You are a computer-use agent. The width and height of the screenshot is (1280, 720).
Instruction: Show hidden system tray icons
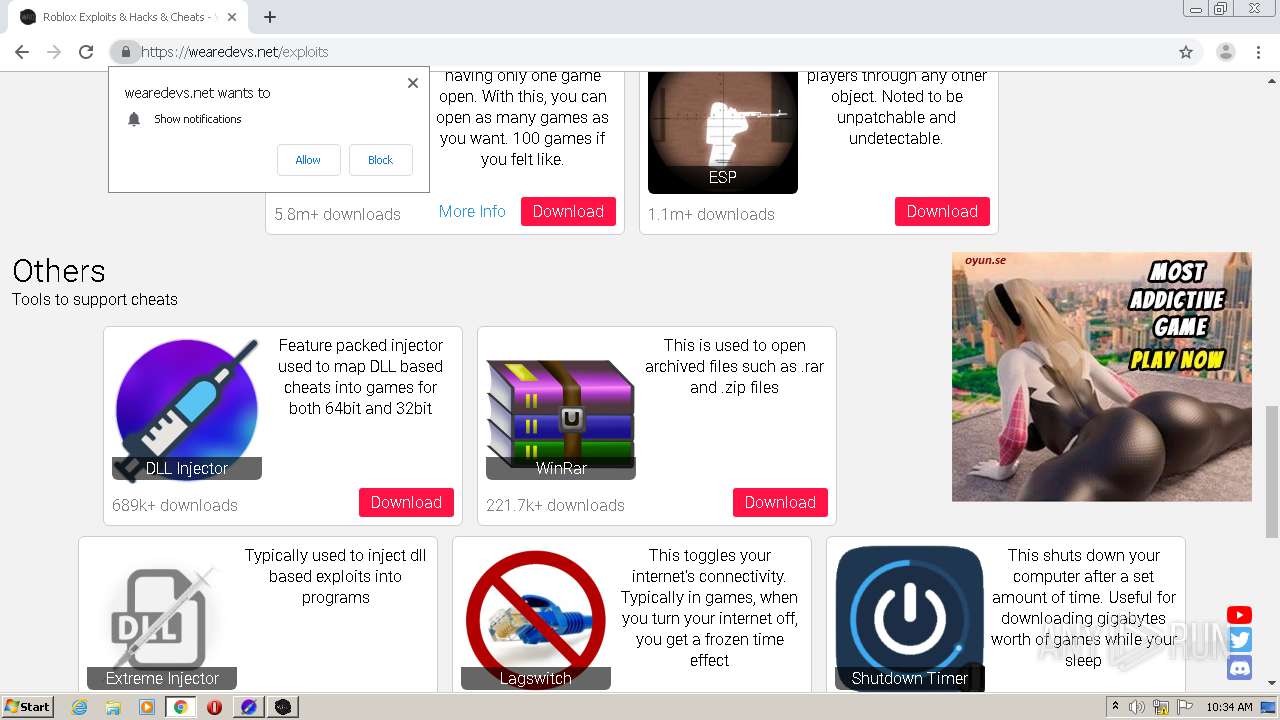coord(1115,707)
